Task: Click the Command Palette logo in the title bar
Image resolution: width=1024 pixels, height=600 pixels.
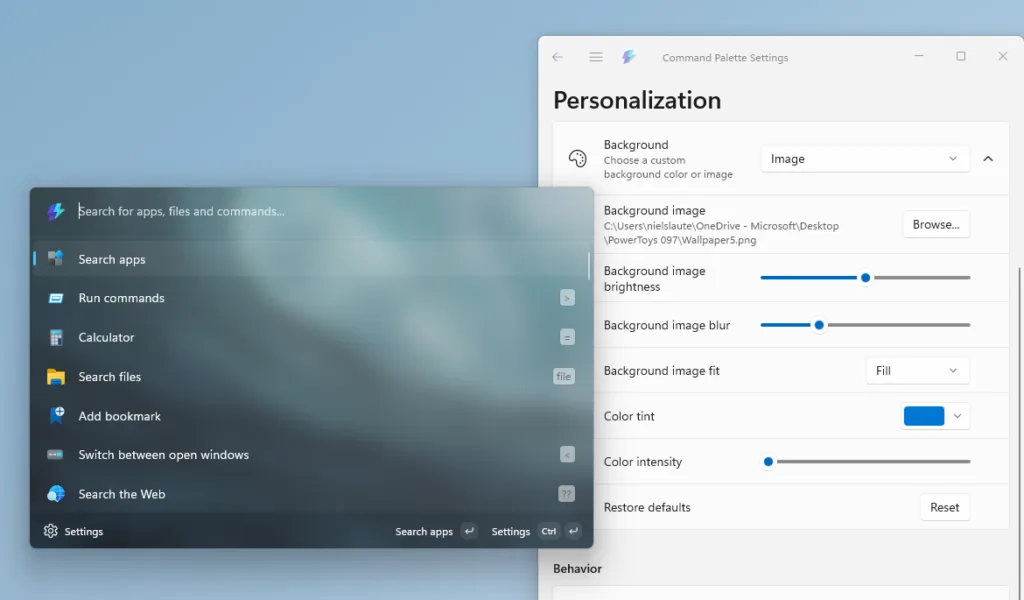Action: tap(628, 57)
